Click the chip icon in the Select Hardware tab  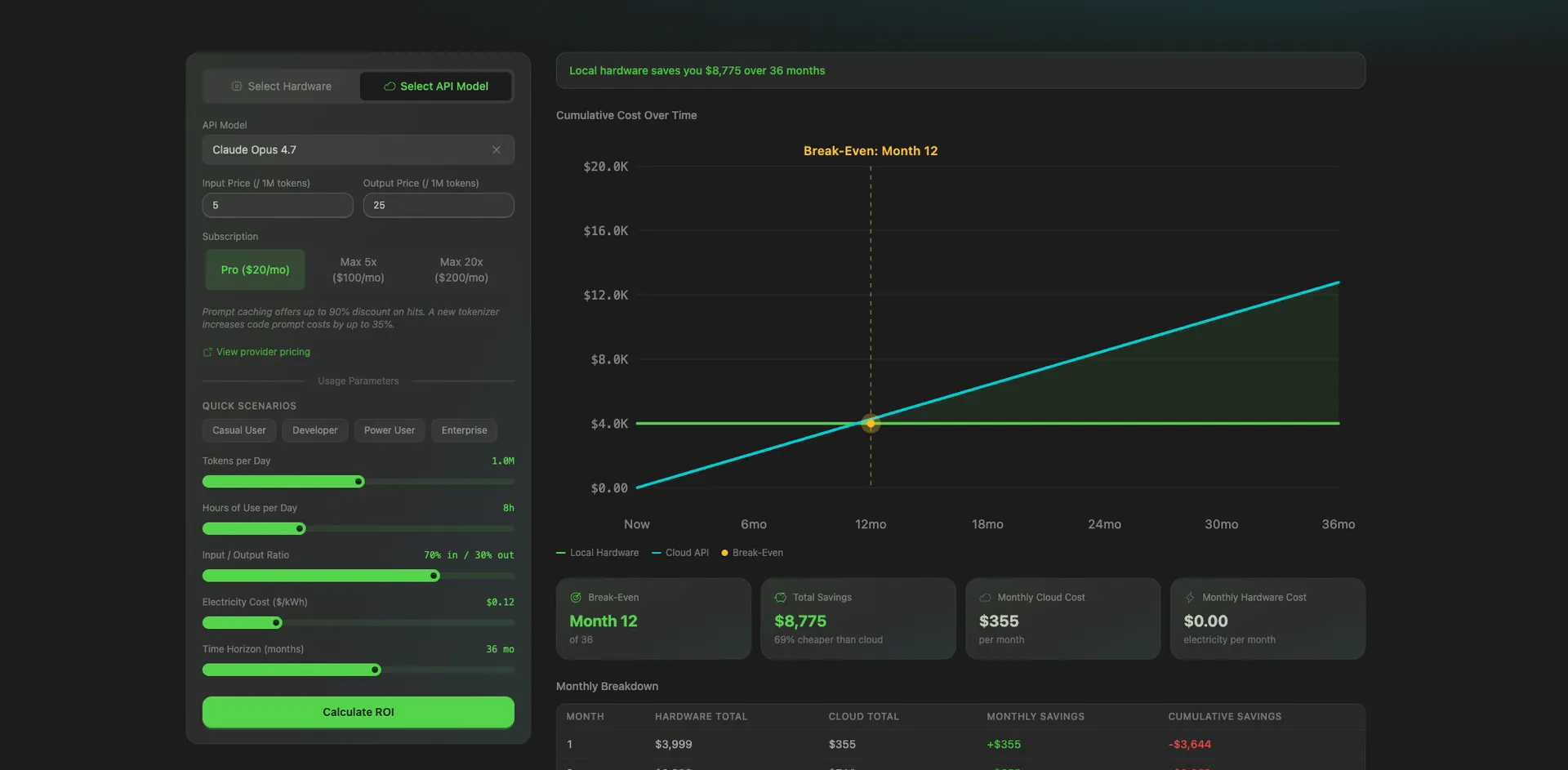point(236,86)
